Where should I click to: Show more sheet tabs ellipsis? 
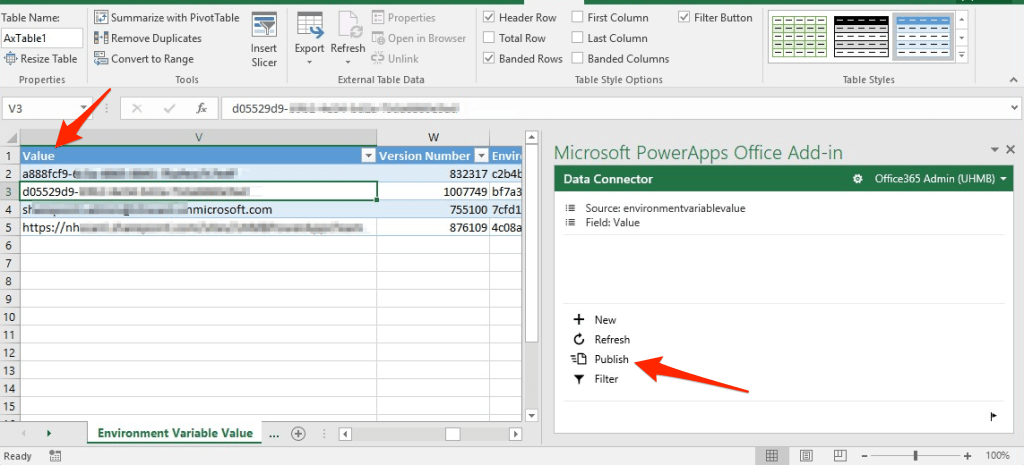click(274, 434)
